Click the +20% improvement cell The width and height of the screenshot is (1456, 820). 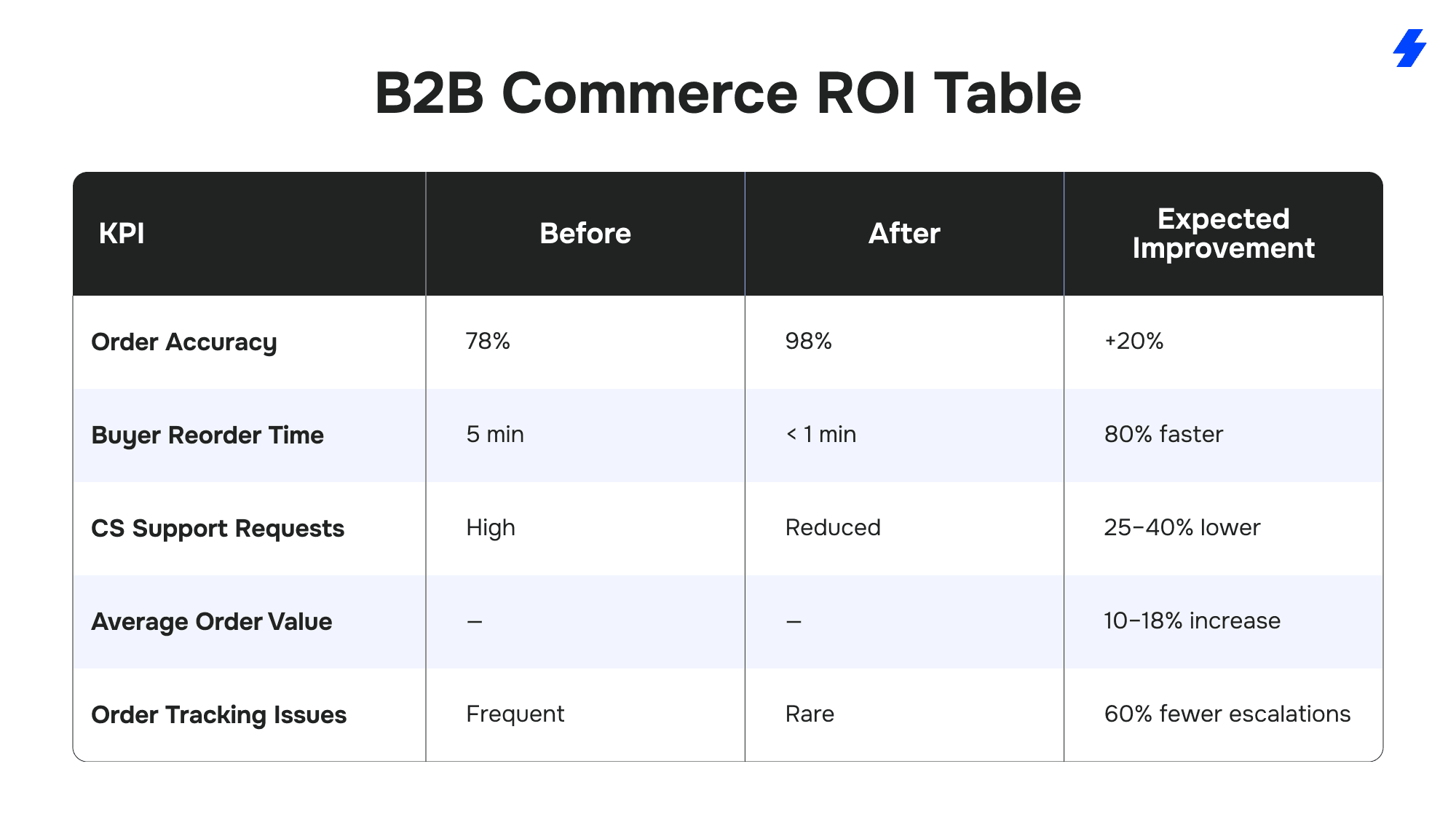(1133, 341)
